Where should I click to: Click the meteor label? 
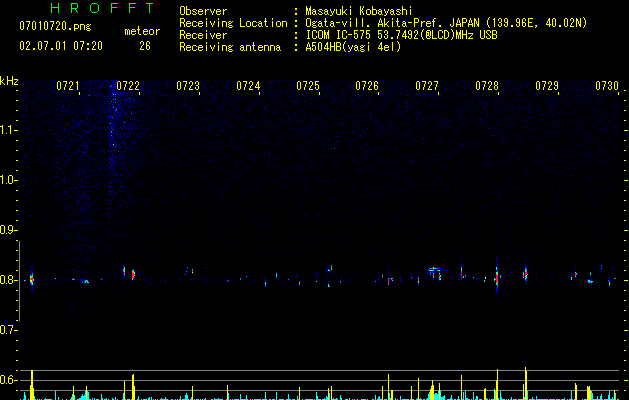pyautogui.click(x=142, y=31)
